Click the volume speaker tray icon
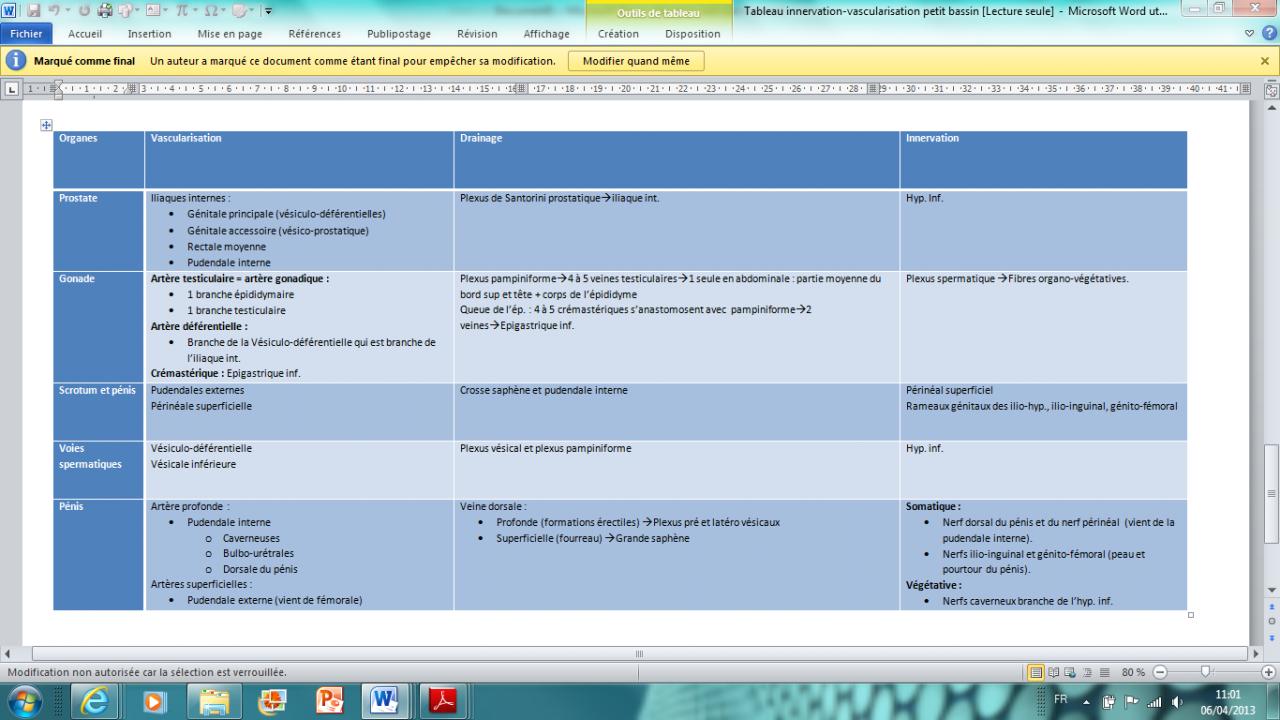The image size is (1280, 720). click(x=1176, y=701)
